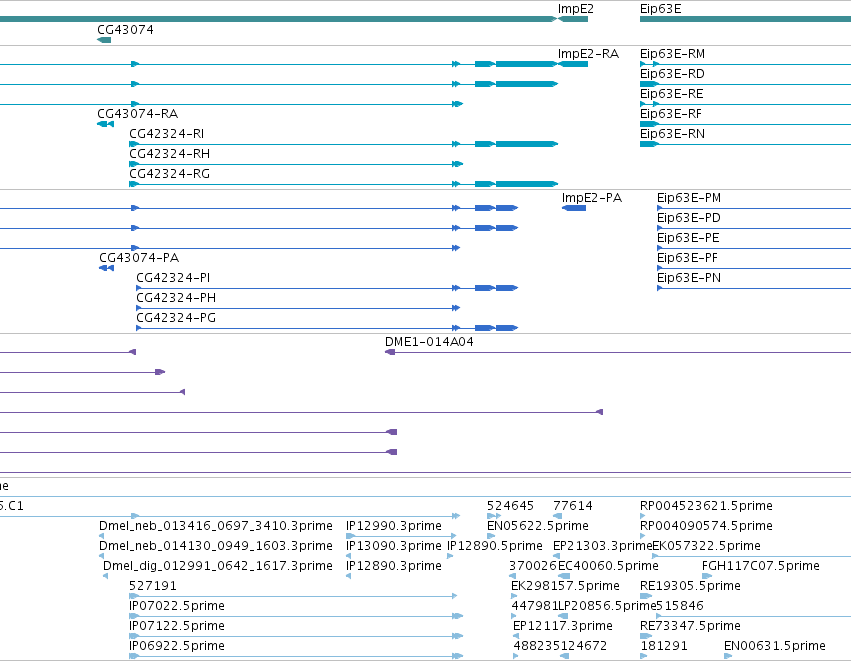Click the DME1-014A04 purple arrowhead
This screenshot has width=851, height=661.
(390, 353)
